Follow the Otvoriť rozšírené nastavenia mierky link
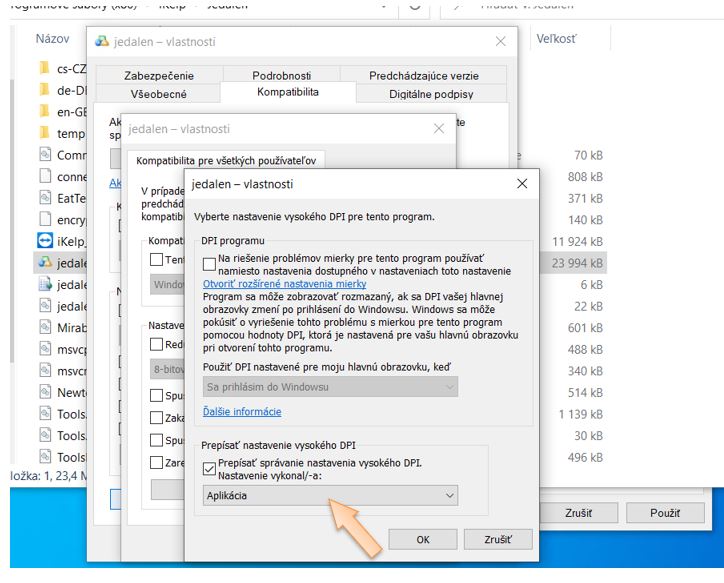 (x=284, y=284)
